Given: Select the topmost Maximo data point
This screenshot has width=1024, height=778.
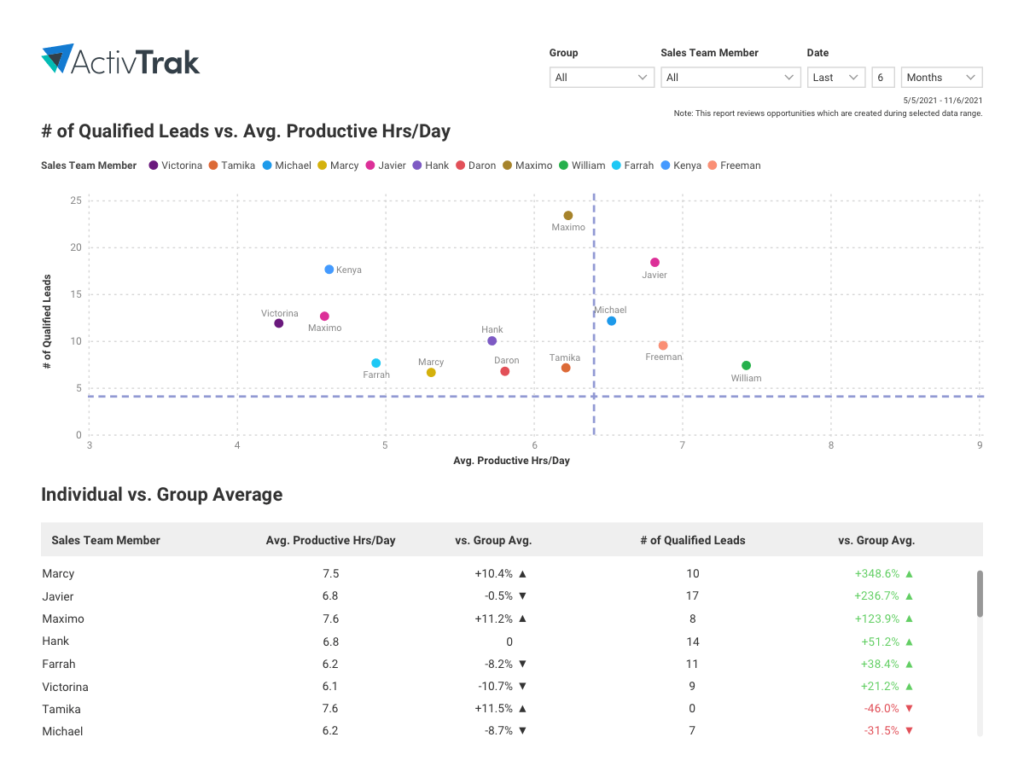Looking at the screenshot, I should pyautogui.click(x=568, y=215).
